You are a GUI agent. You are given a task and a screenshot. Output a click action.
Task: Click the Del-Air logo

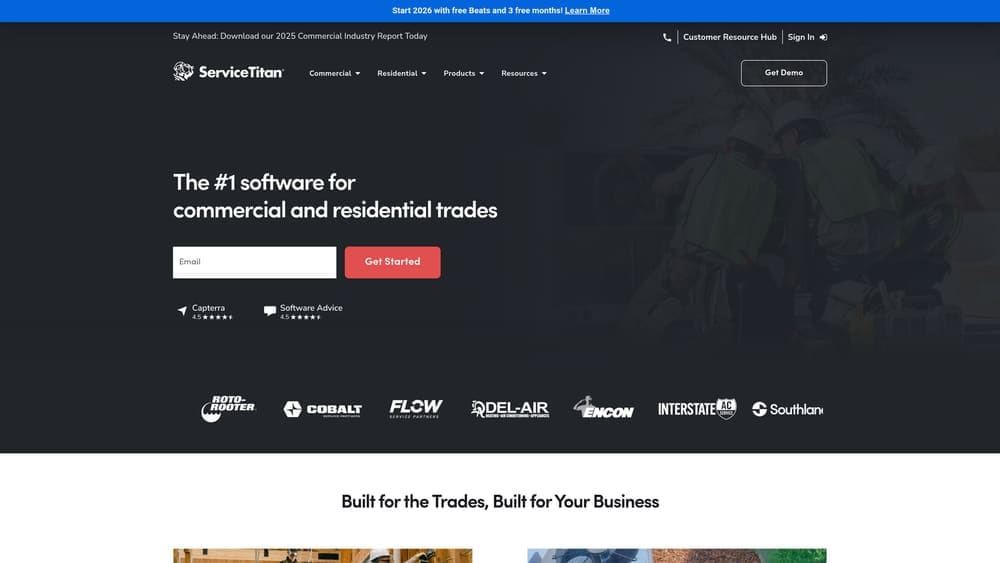(x=510, y=409)
